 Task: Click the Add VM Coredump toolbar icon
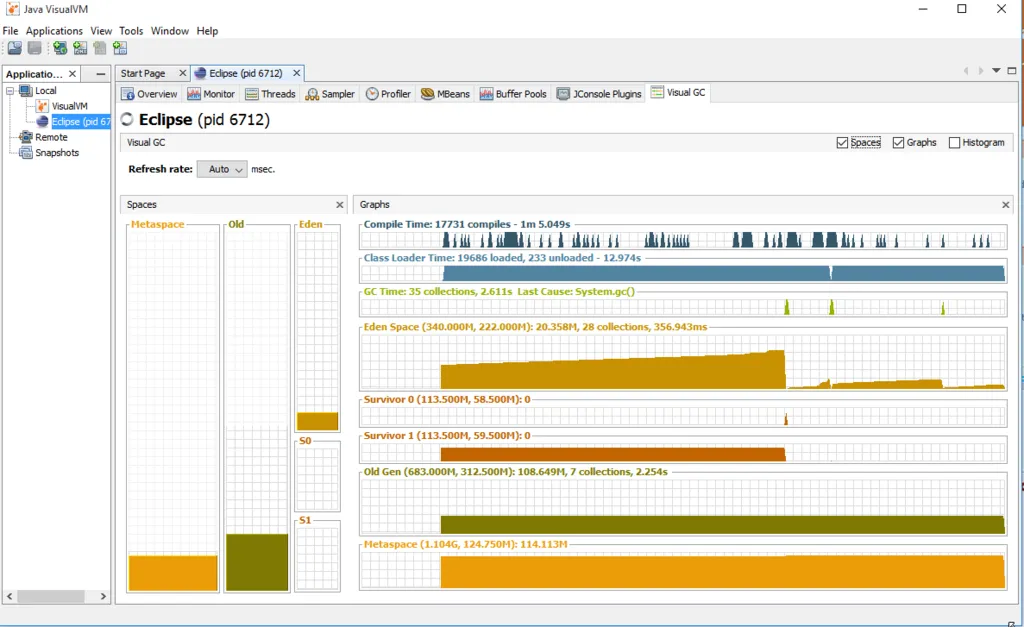(99, 48)
